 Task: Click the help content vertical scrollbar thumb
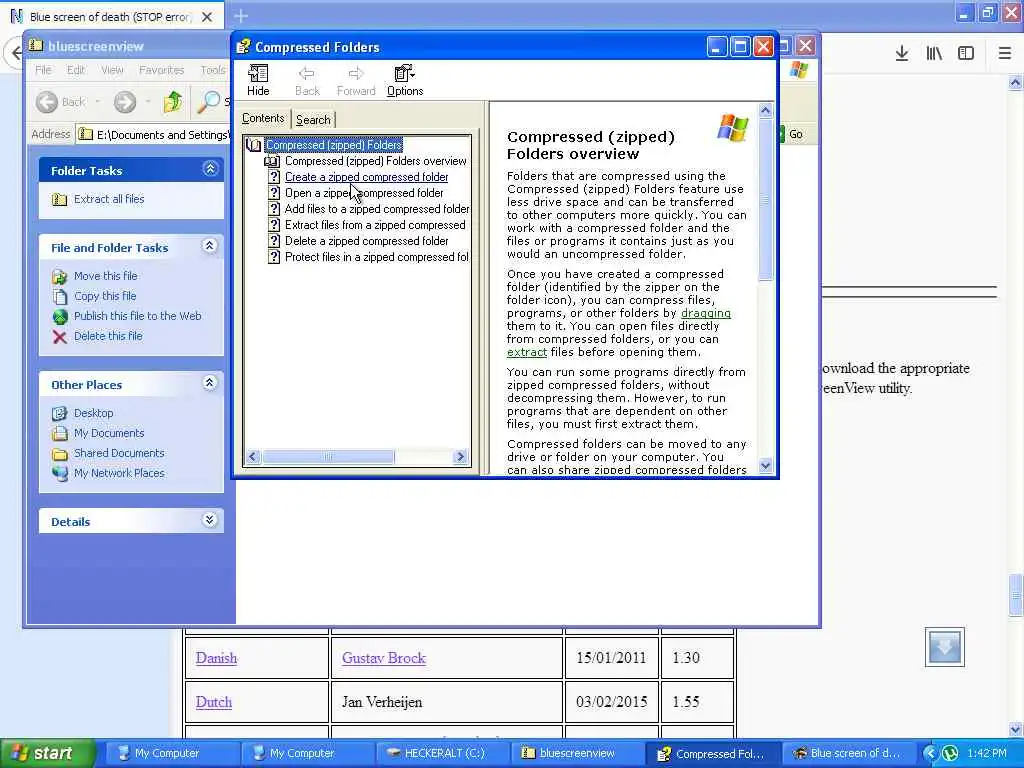765,201
